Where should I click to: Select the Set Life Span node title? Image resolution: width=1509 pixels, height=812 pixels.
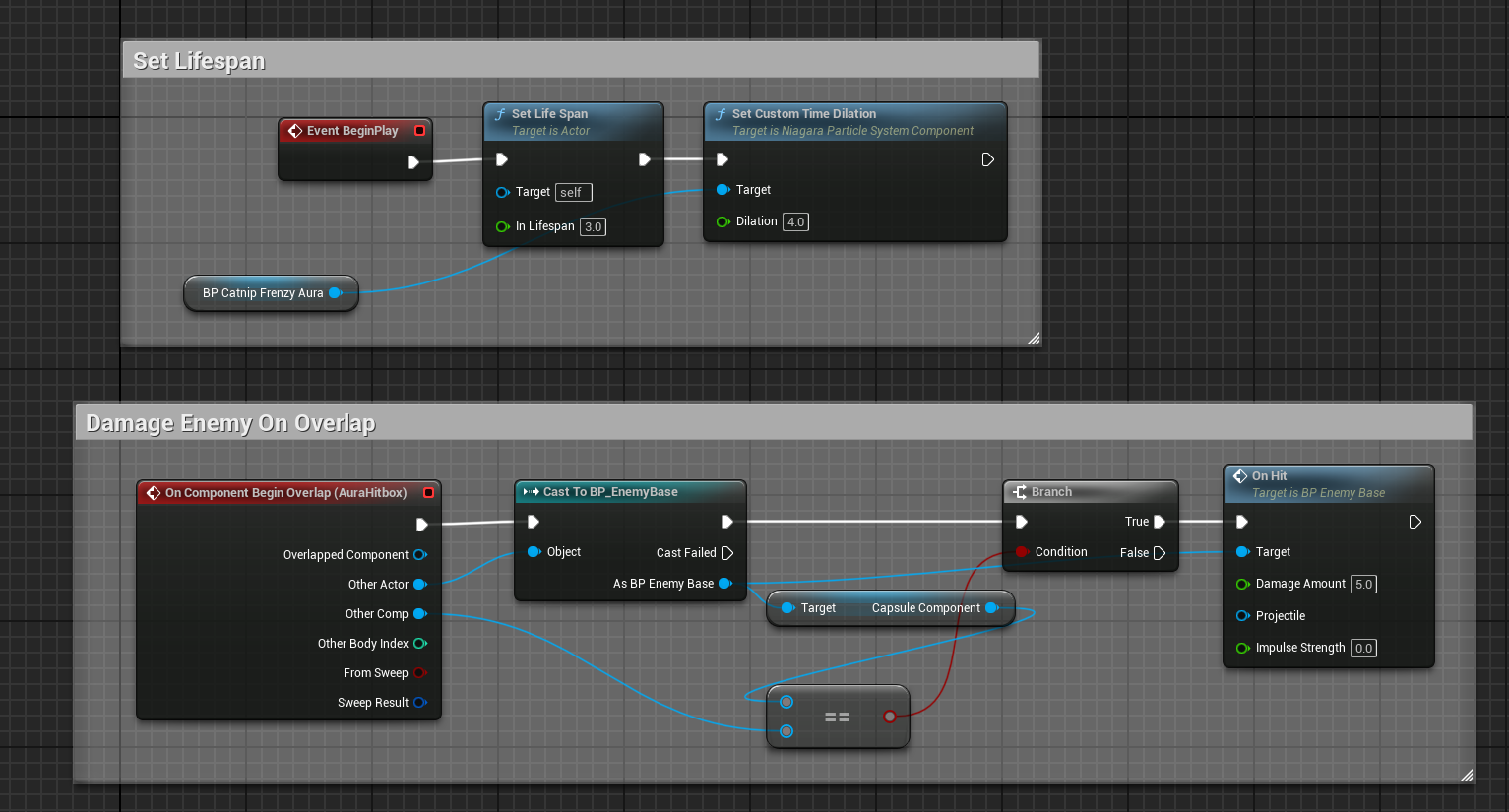tap(549, 113)
